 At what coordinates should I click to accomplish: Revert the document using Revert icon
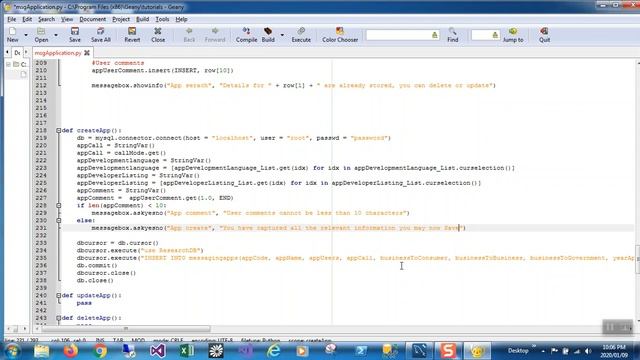point(132,35)
